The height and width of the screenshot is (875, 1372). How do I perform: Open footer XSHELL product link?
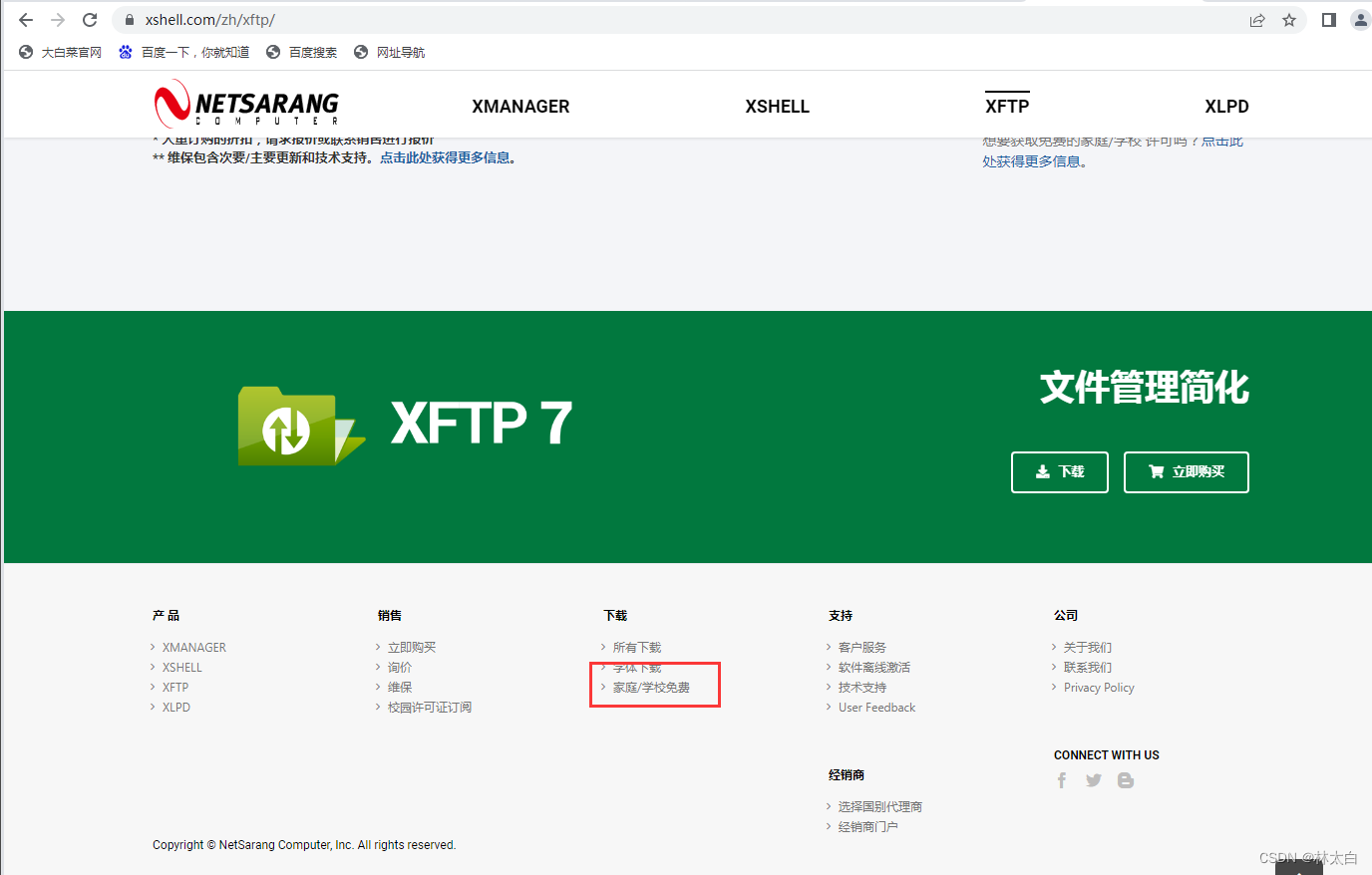pyautogui.click(x=182, y=668)
